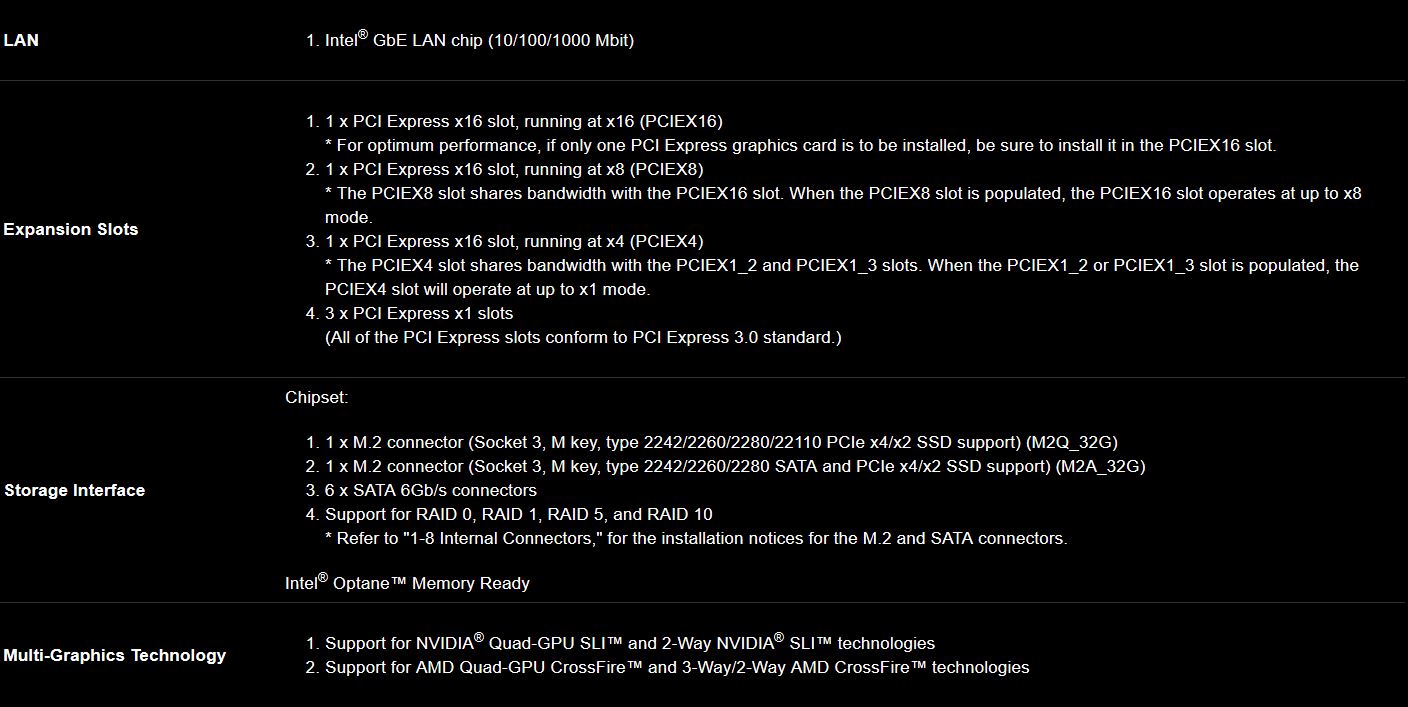This screenshot has height=707, width=1408.
Task: Click the Intel GbE LAN chip line
Action: pyautogui.click(x=479, y=41)
